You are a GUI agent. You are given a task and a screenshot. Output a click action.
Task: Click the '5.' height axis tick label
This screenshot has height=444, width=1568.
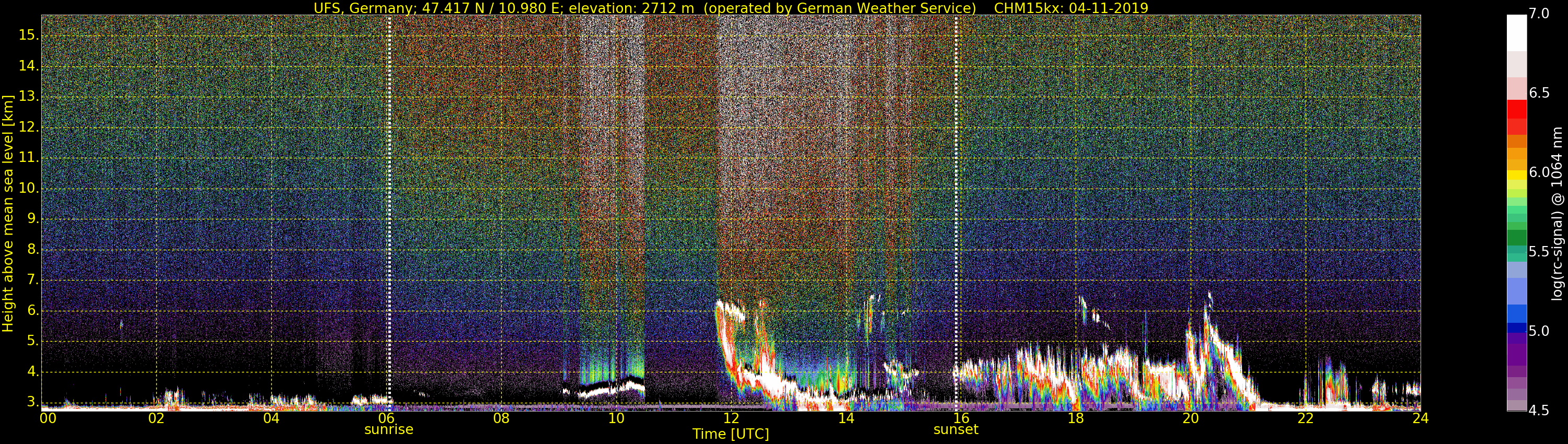pos(33,341)
